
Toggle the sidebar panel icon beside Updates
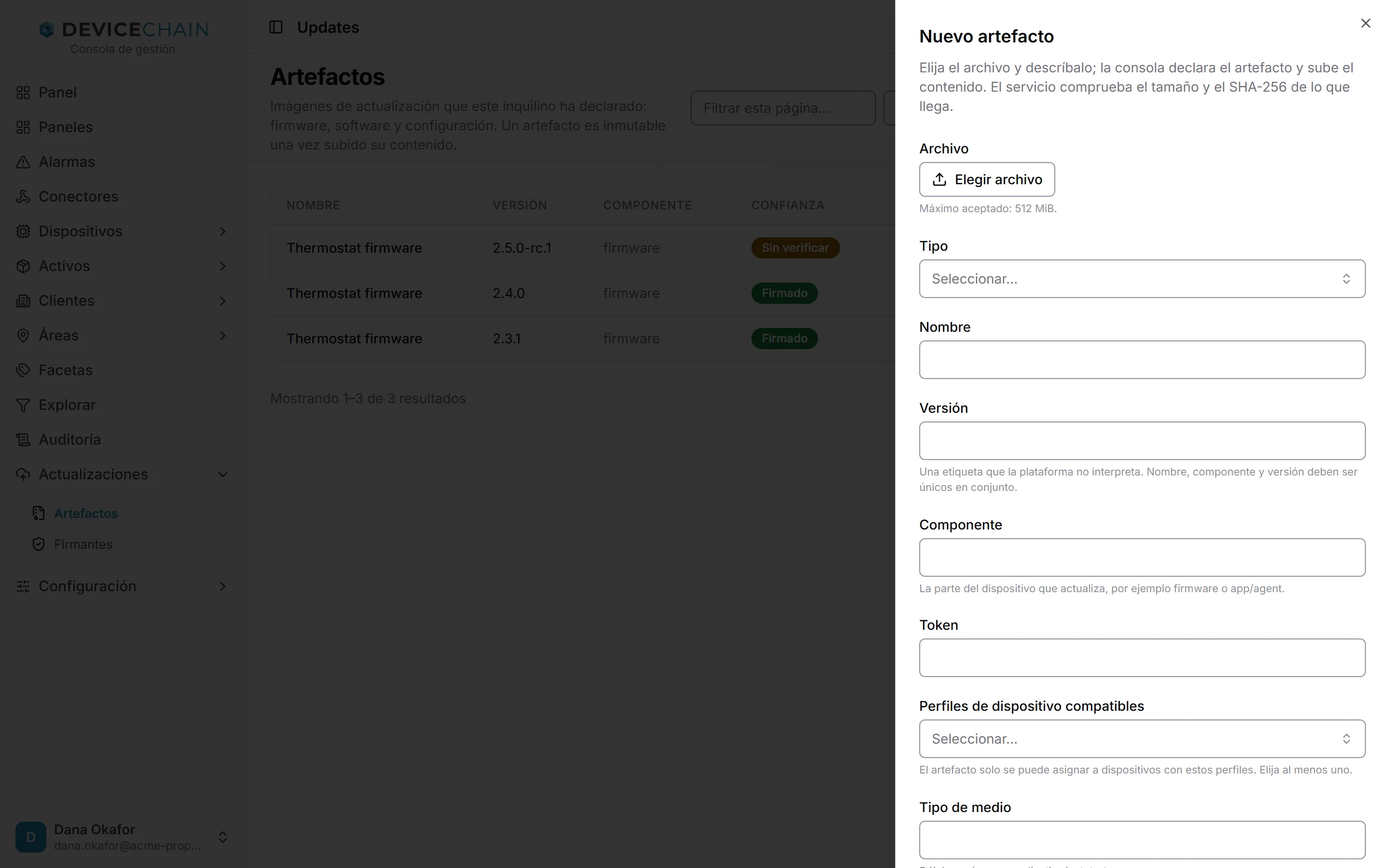(x=276, y=27)
